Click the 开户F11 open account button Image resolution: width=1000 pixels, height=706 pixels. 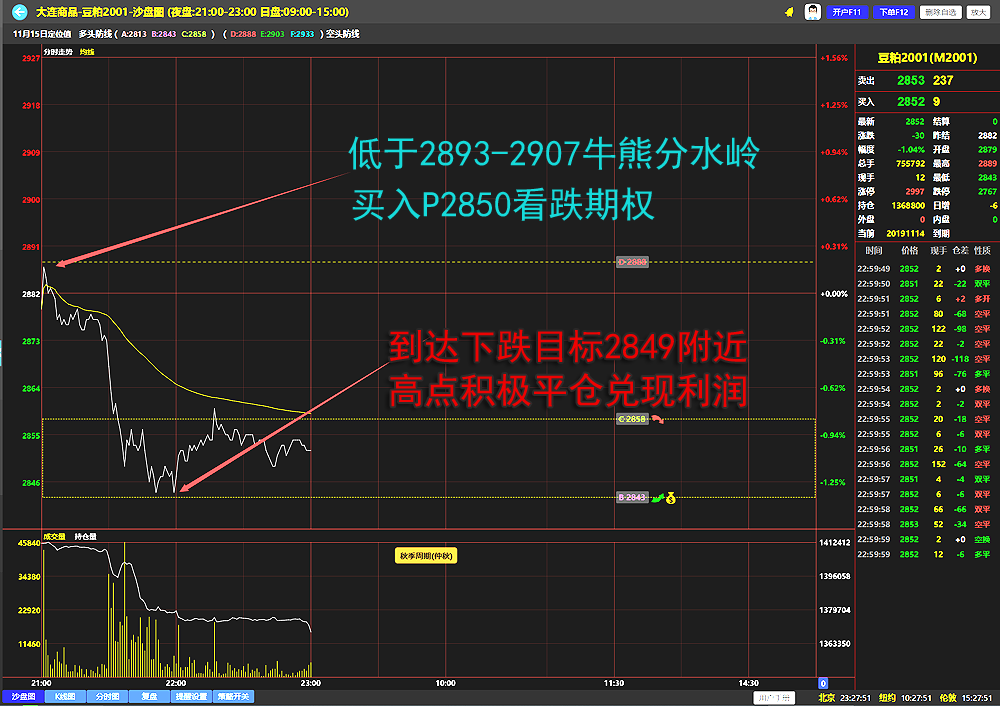click(846, 12)
